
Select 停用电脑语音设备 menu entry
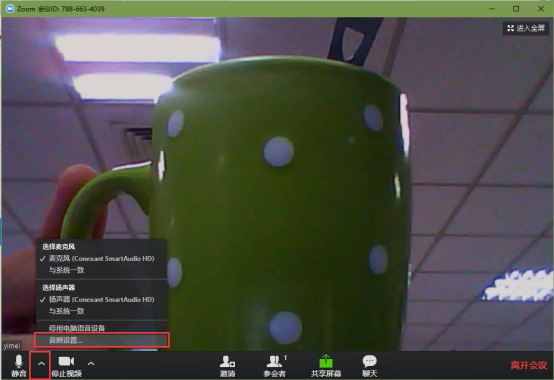coord(101,328)
